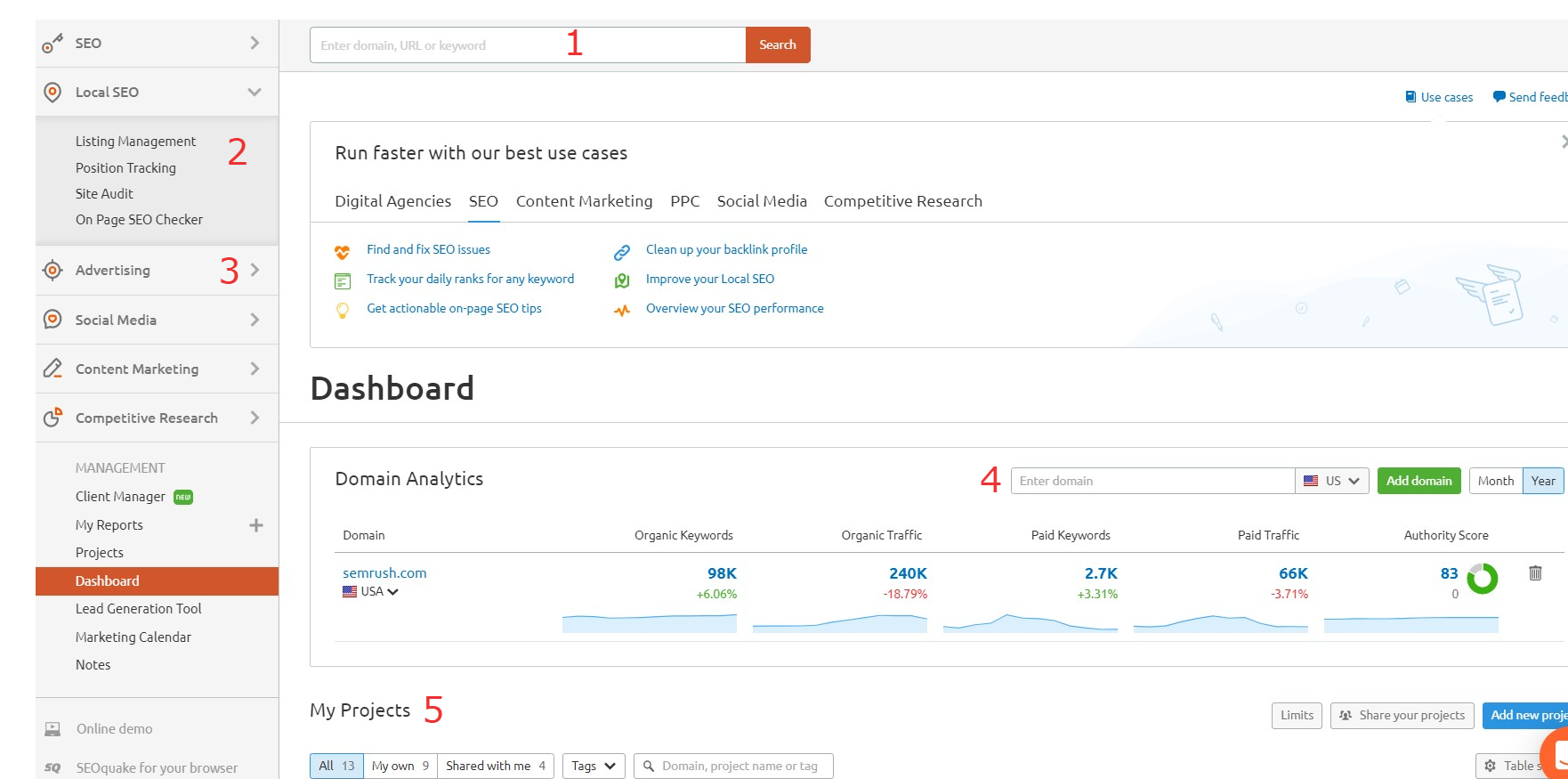Screen dimensions: 1568x779
Task: Click the new badge next to Client Manager
Action: pos(183,497)
